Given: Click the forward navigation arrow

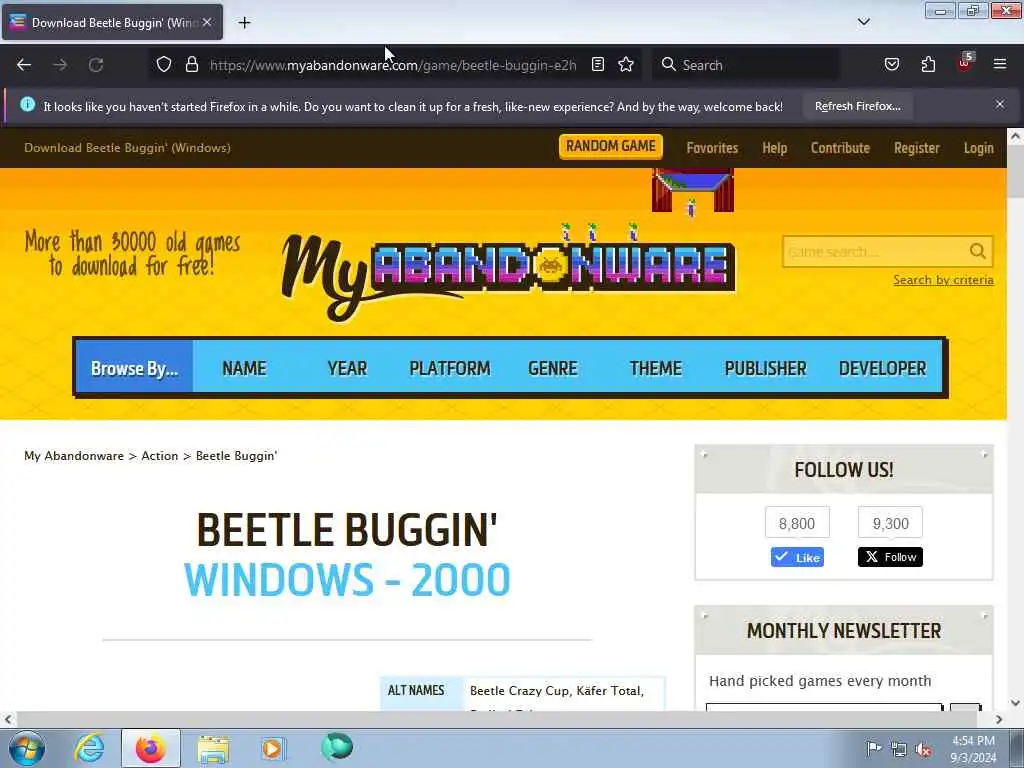Looking at the screenshot, I should point(60,65).
